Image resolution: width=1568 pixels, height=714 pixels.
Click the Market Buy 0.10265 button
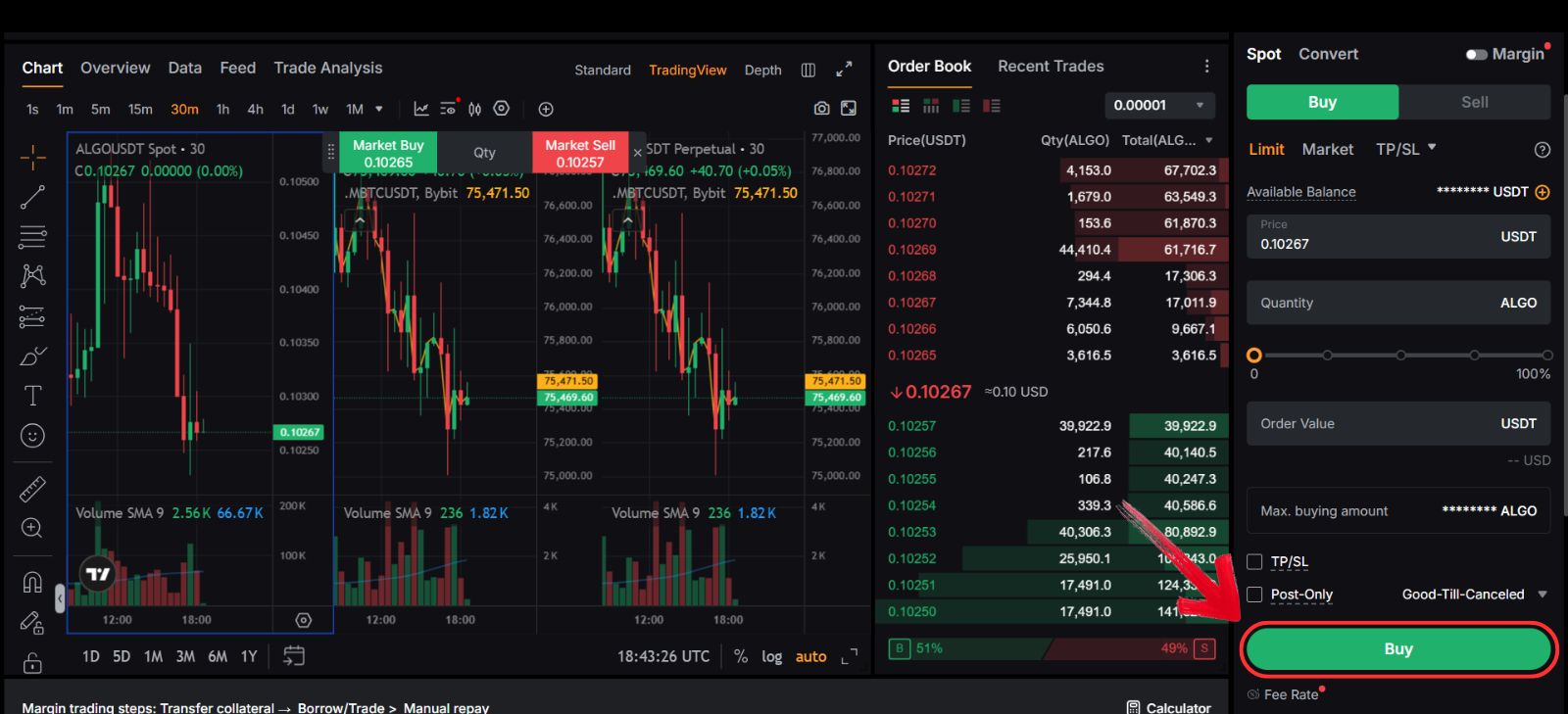click(x=388, y=153)
